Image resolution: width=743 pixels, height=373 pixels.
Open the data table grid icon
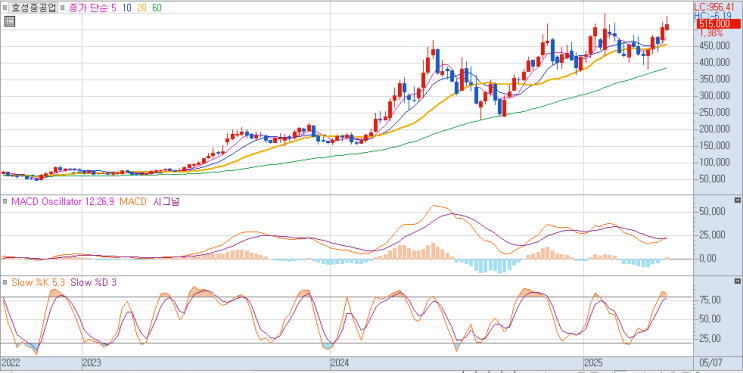[x=9, y=21]
